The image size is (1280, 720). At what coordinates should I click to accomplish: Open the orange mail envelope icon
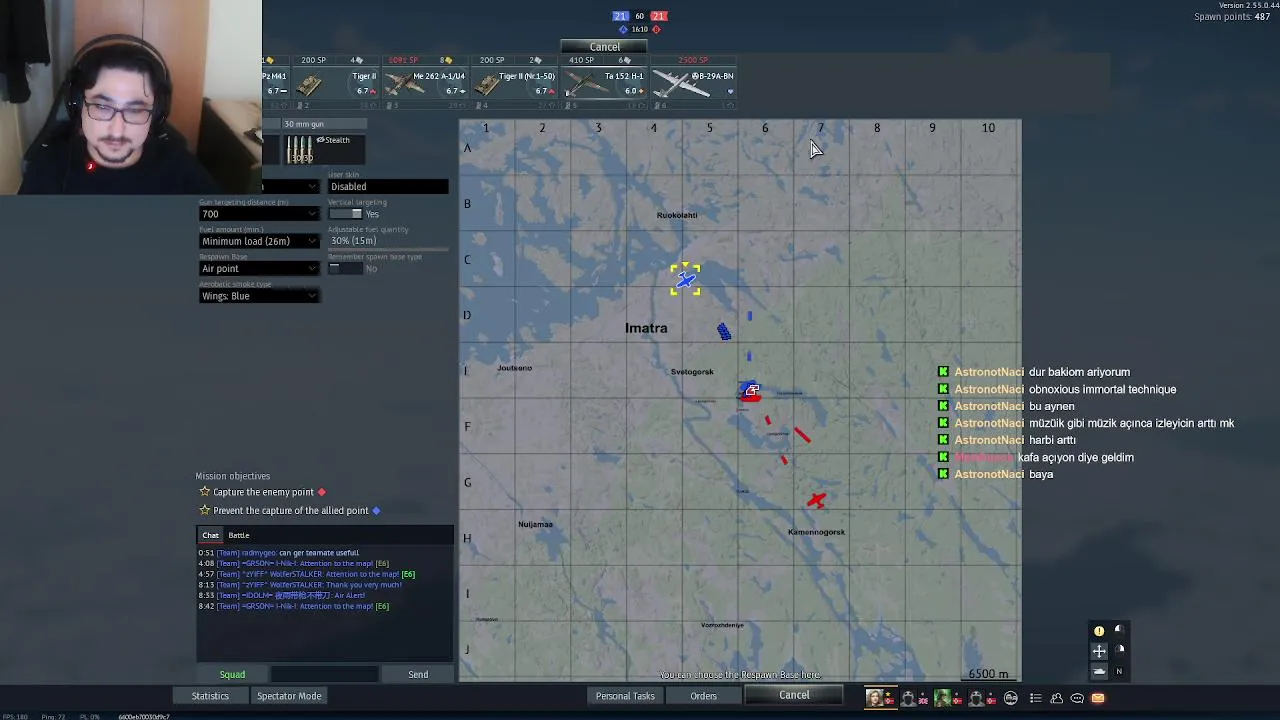1098,698
